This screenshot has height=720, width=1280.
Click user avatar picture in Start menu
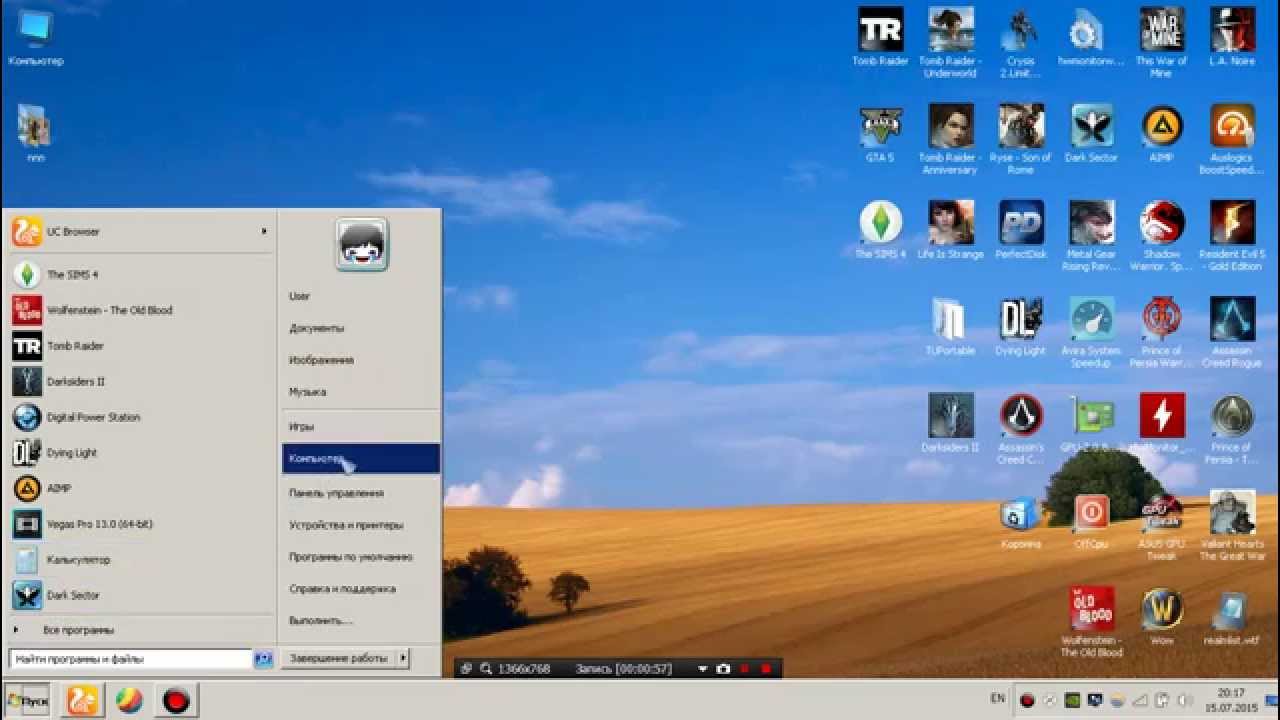click(361, 245)
